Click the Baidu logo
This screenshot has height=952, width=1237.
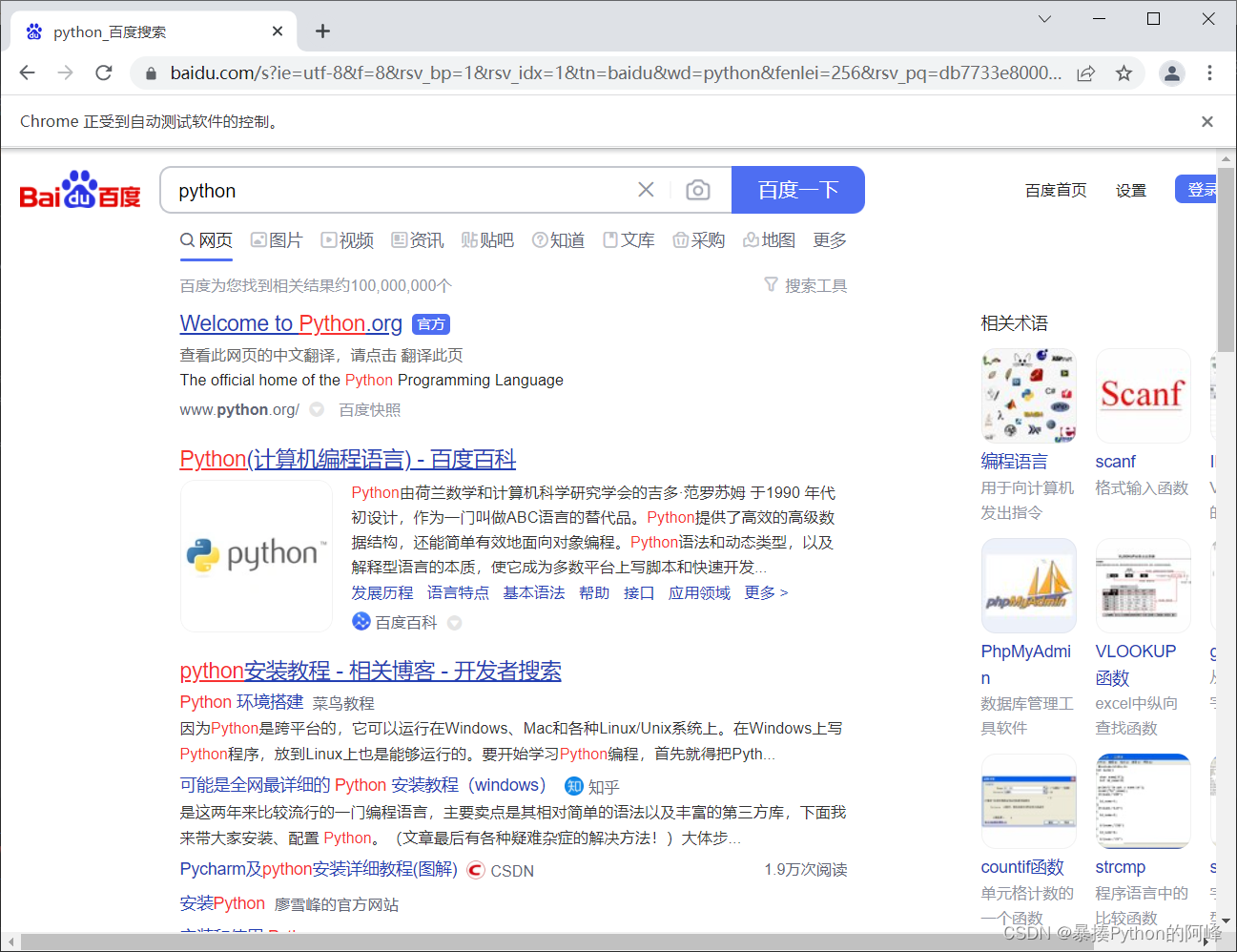click(80, 190)
